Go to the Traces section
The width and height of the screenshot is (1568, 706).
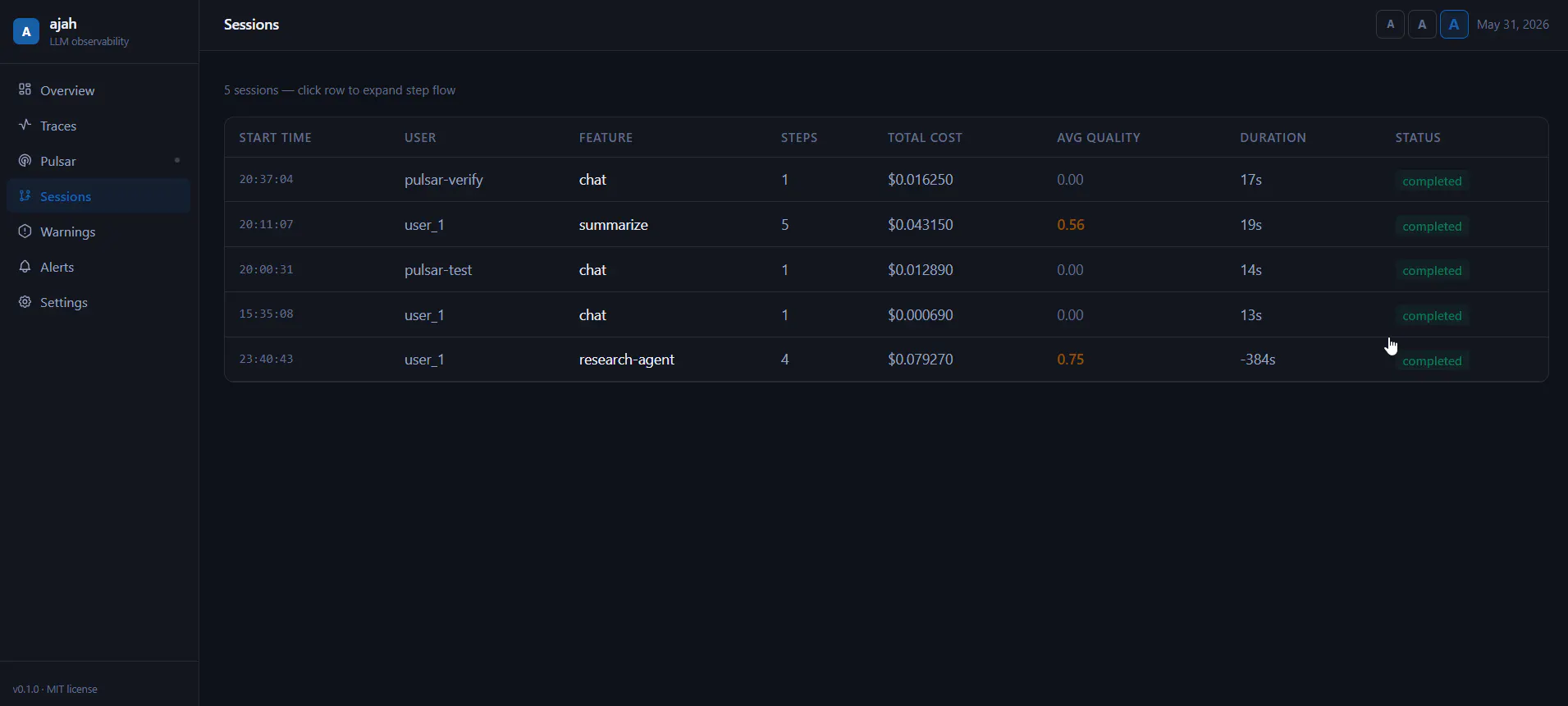pyautogui.click(x=98, y=126)
